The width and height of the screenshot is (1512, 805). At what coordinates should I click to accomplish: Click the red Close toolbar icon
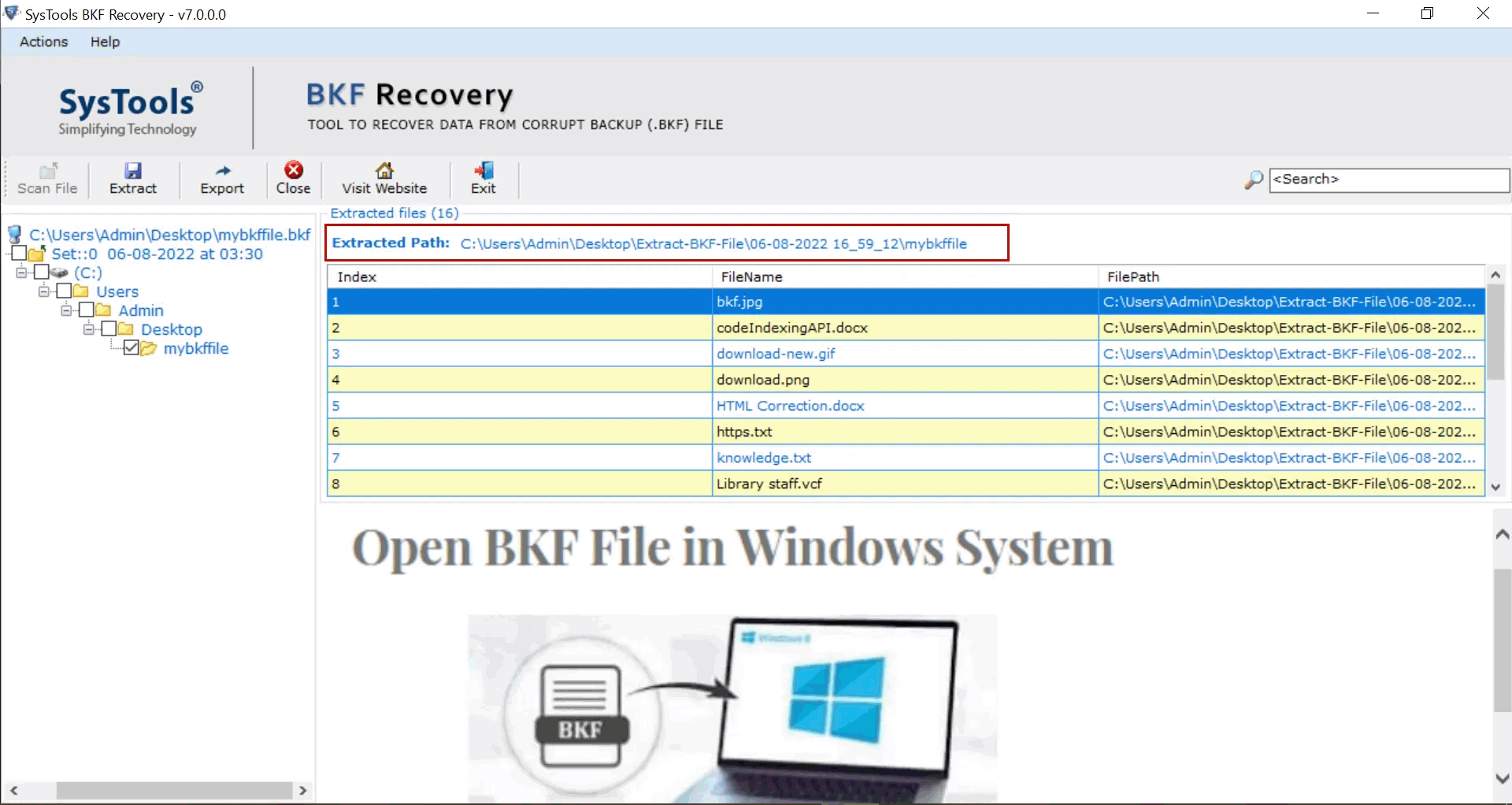pos(294,169)
